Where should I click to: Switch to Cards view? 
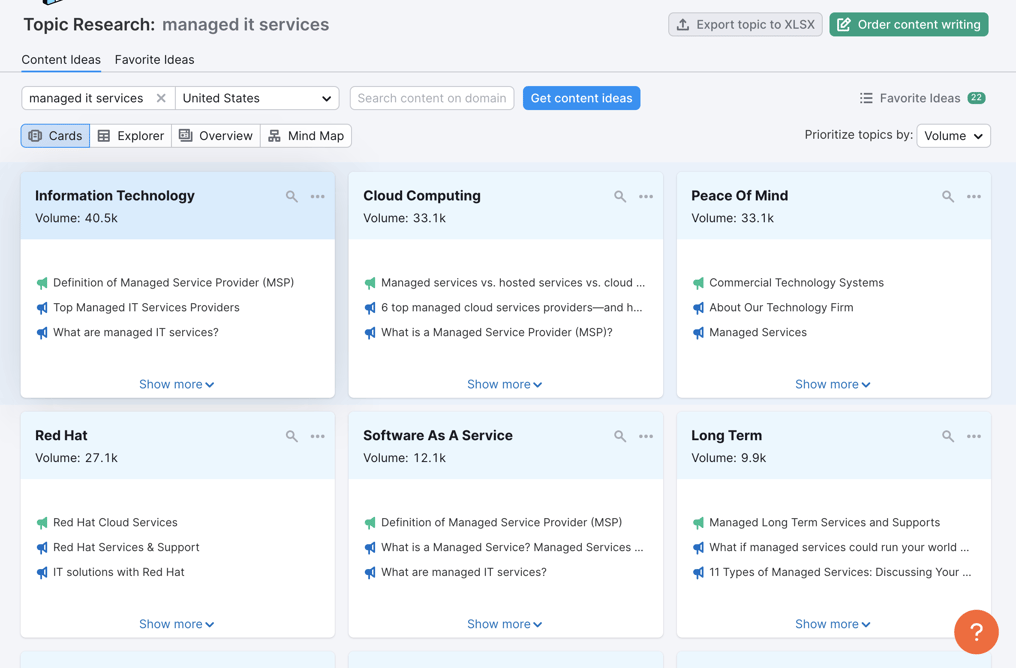(55, 135)
